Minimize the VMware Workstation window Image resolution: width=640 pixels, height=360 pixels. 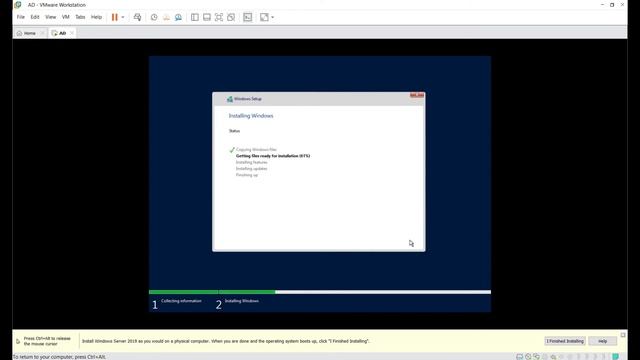[x=602, y=5]
